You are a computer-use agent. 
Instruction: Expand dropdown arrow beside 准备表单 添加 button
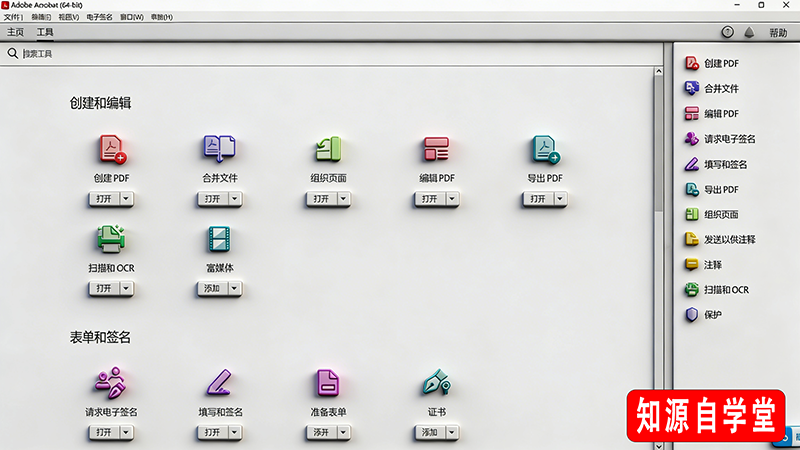point(343,432)
